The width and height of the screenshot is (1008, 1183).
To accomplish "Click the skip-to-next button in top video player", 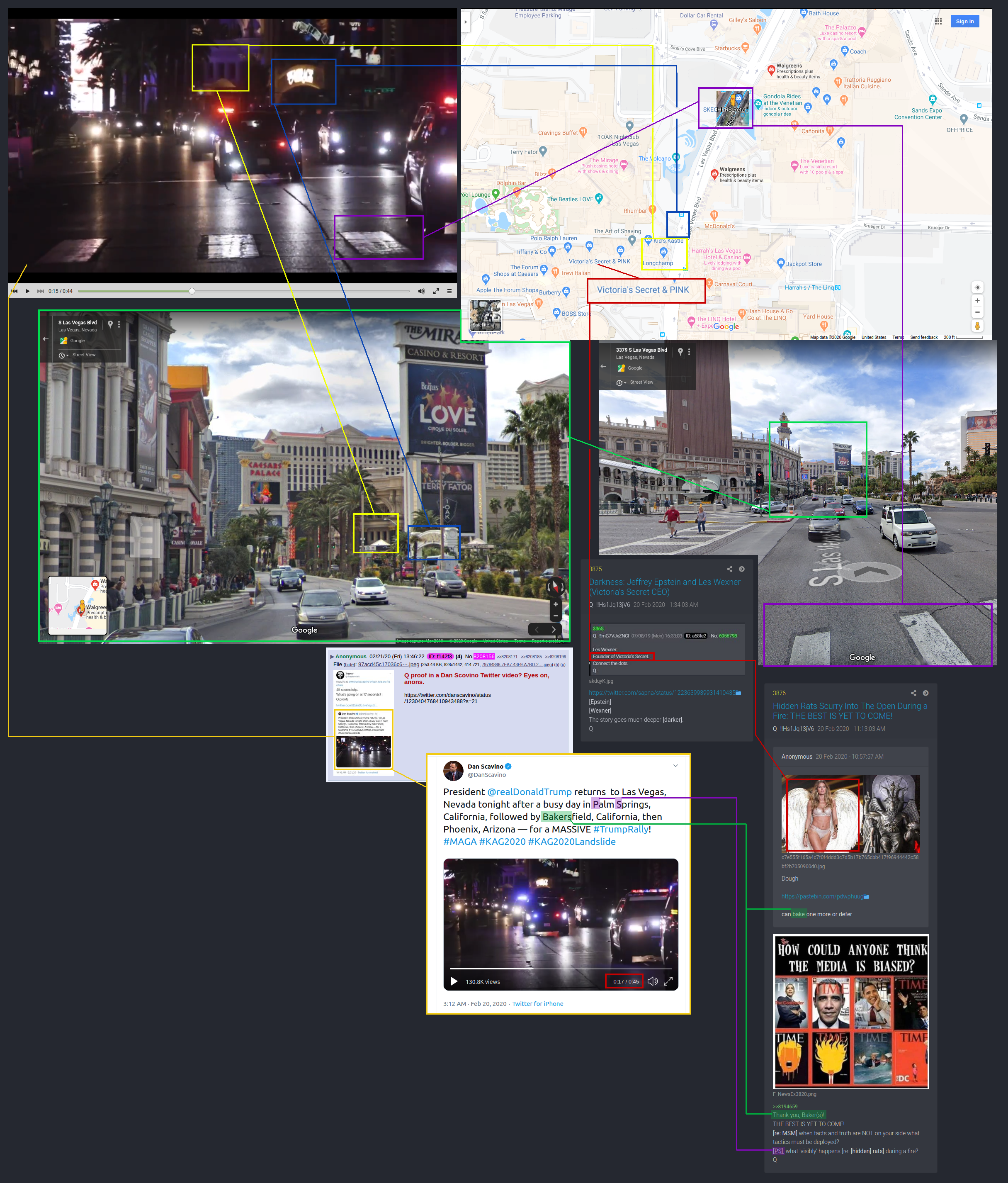I will 41,291.
